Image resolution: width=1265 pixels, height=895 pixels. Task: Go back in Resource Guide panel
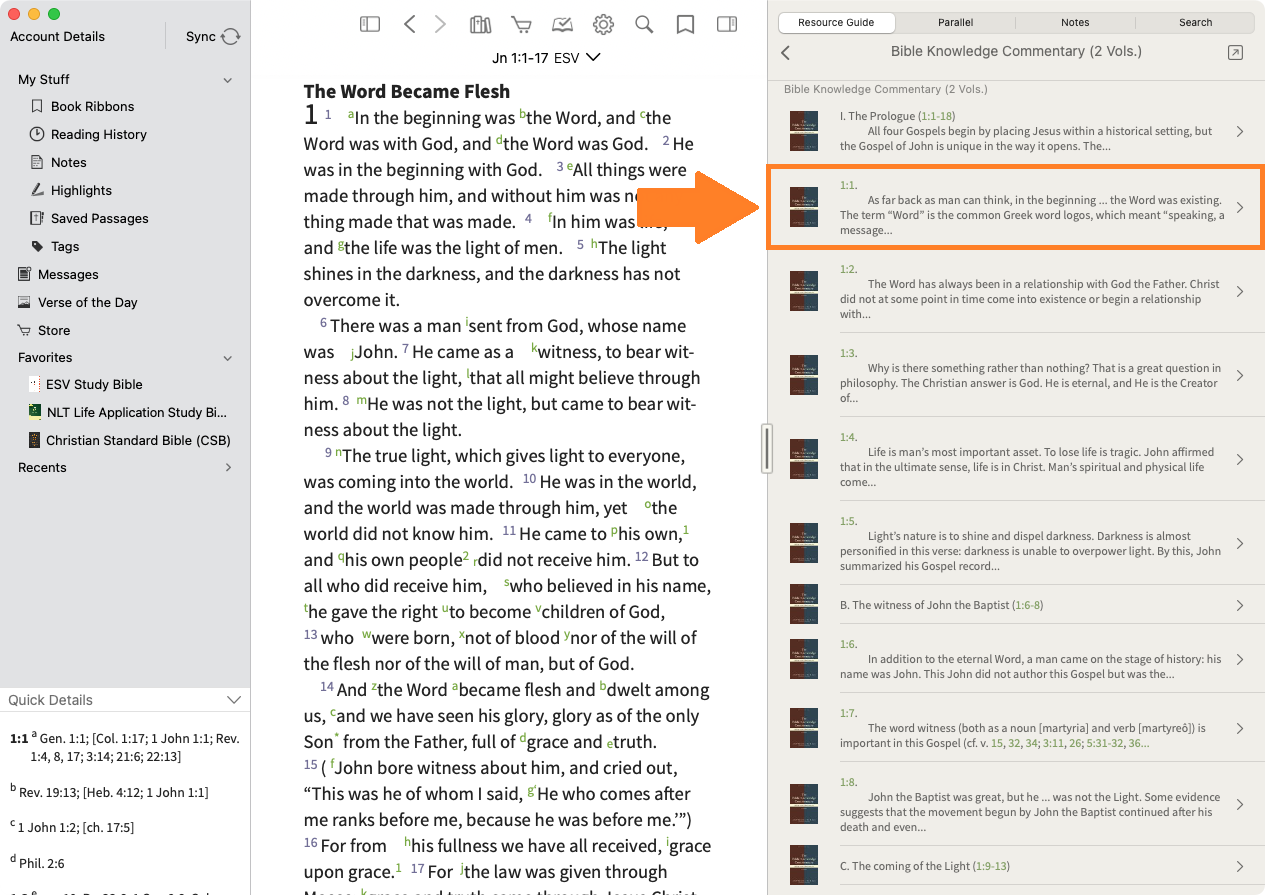[786, 52]
